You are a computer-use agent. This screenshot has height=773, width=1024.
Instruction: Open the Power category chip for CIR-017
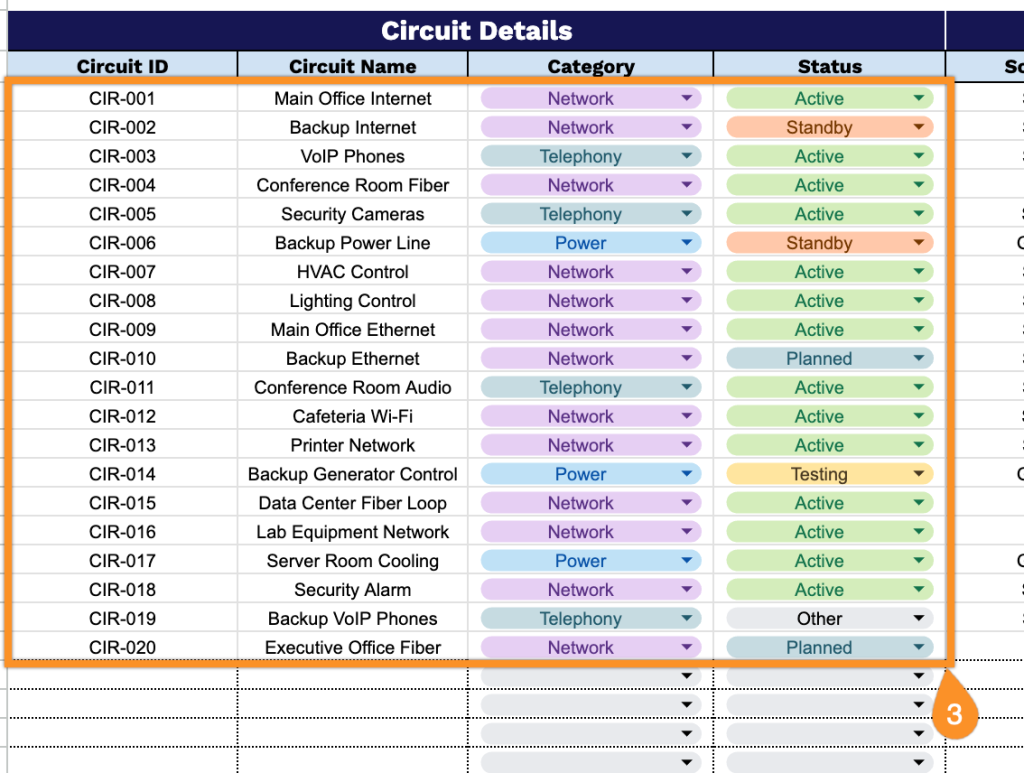click(x=581, y=561)
